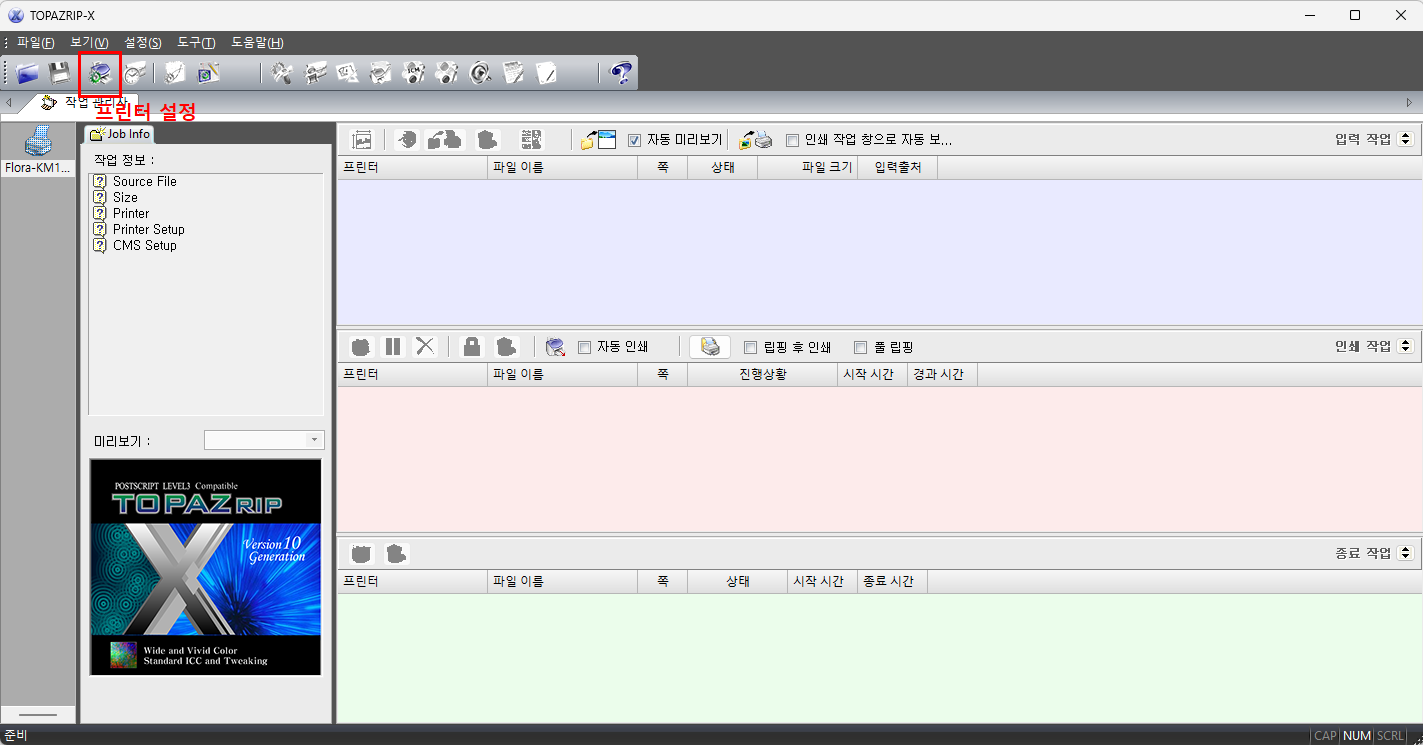Click the left tab scroll arrow

point(9,103)
